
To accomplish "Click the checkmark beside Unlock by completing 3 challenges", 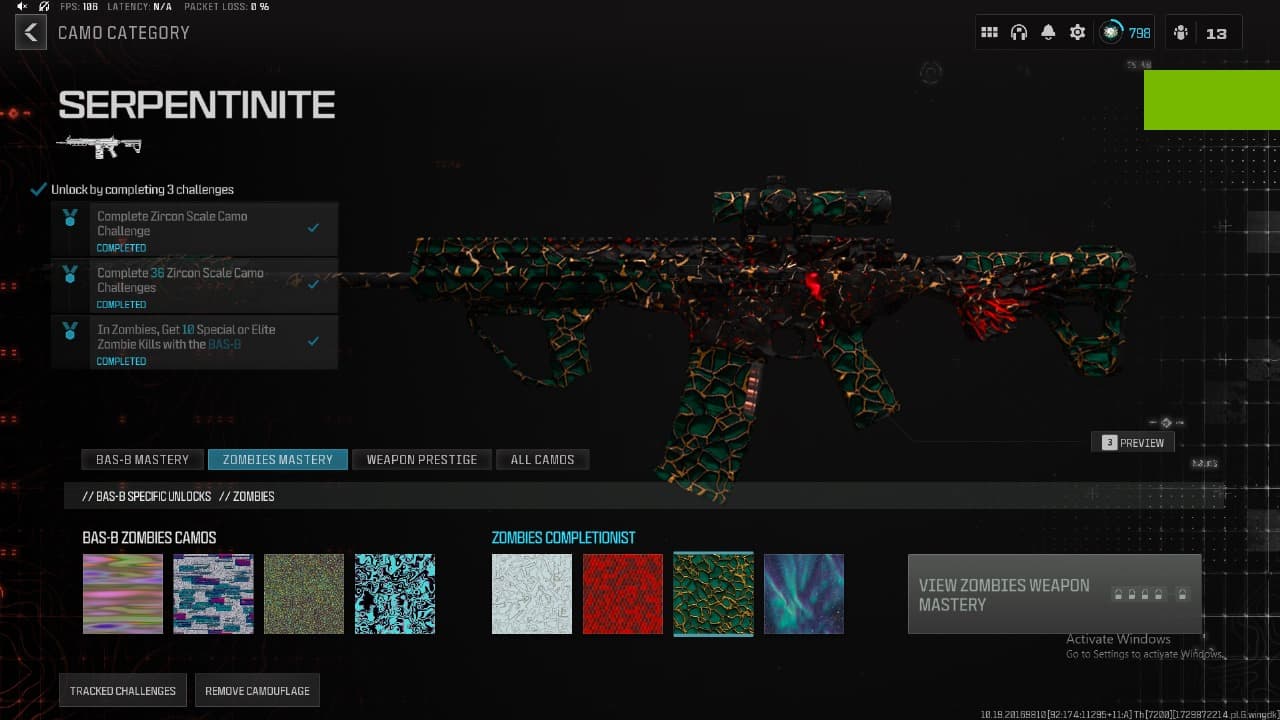I will pyautogui.click(x=38, y=189).
